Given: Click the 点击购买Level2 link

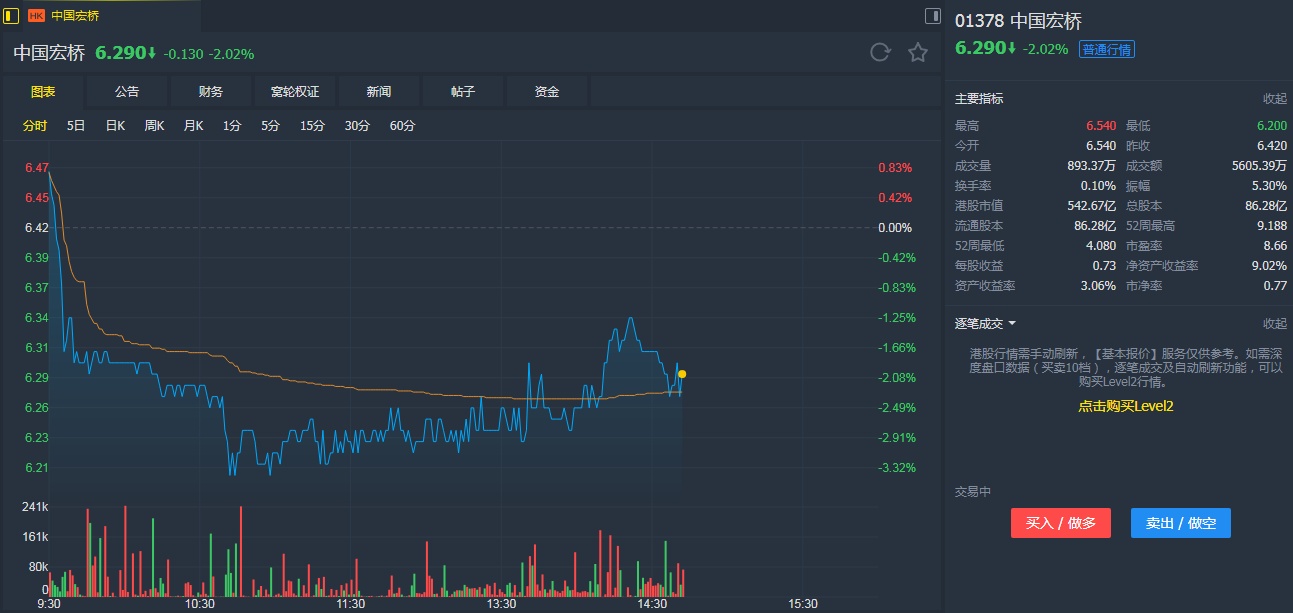Looking at the screenshot, I should click(x=1125, y=406).
